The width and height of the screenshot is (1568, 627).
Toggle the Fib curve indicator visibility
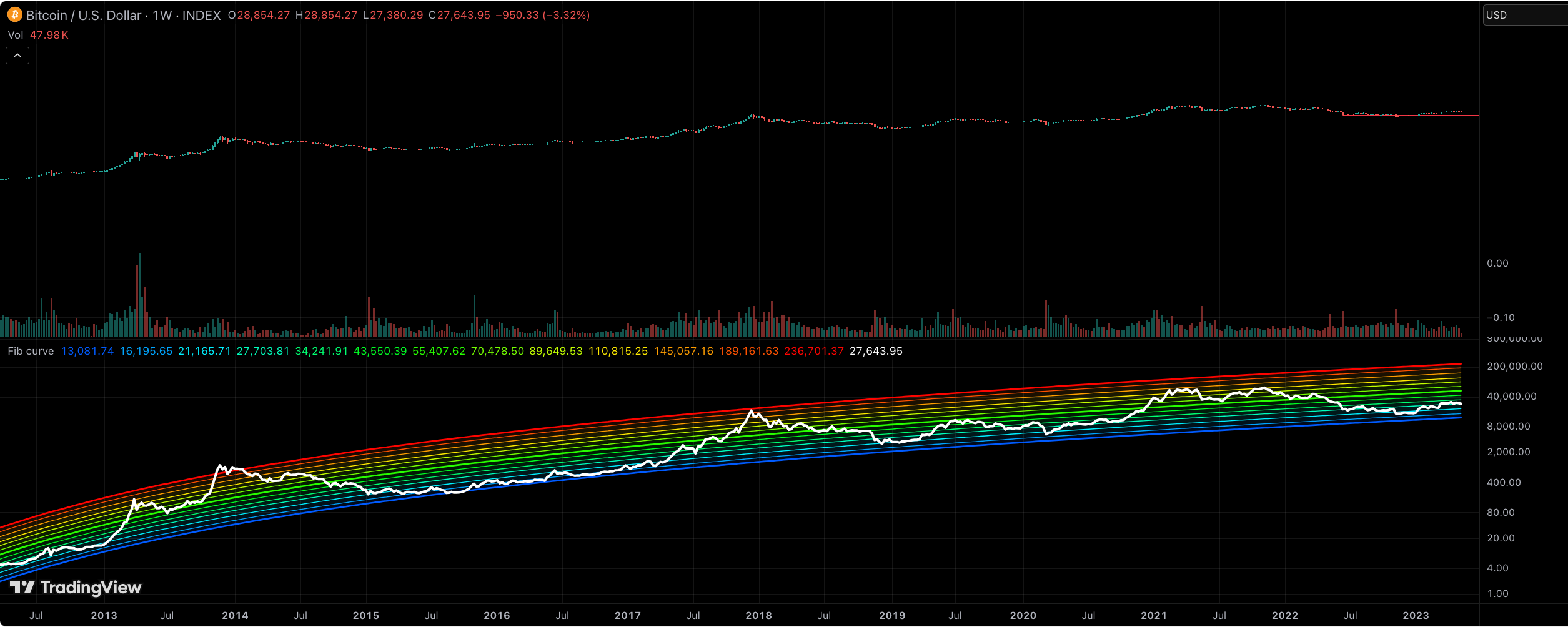[x=31, y=351]
